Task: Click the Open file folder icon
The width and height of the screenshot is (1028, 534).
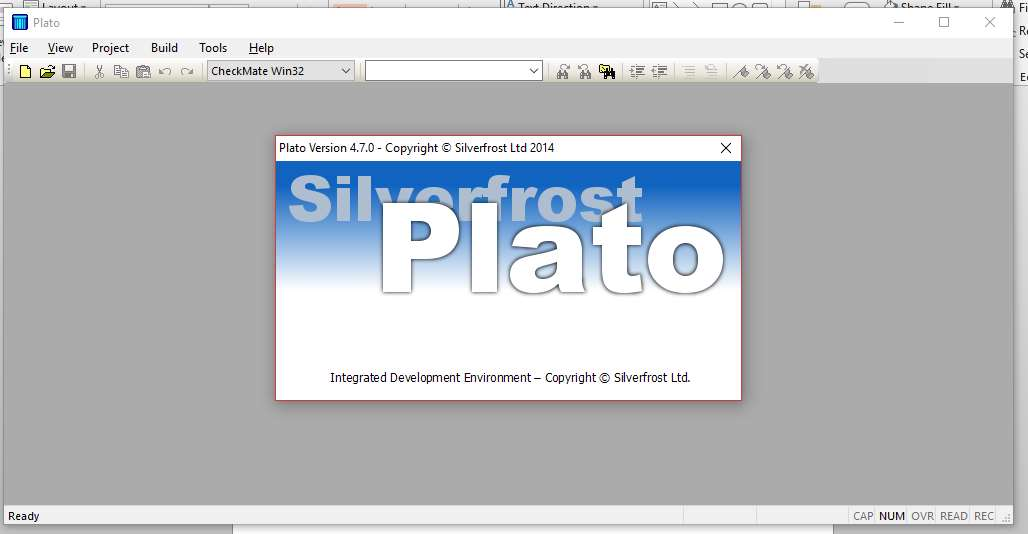Action: click(47, 71)
